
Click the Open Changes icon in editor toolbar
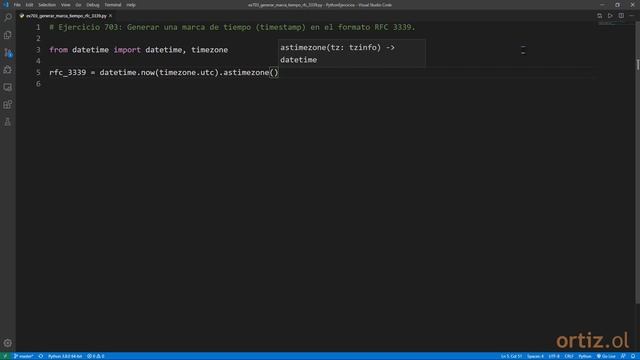600,16
